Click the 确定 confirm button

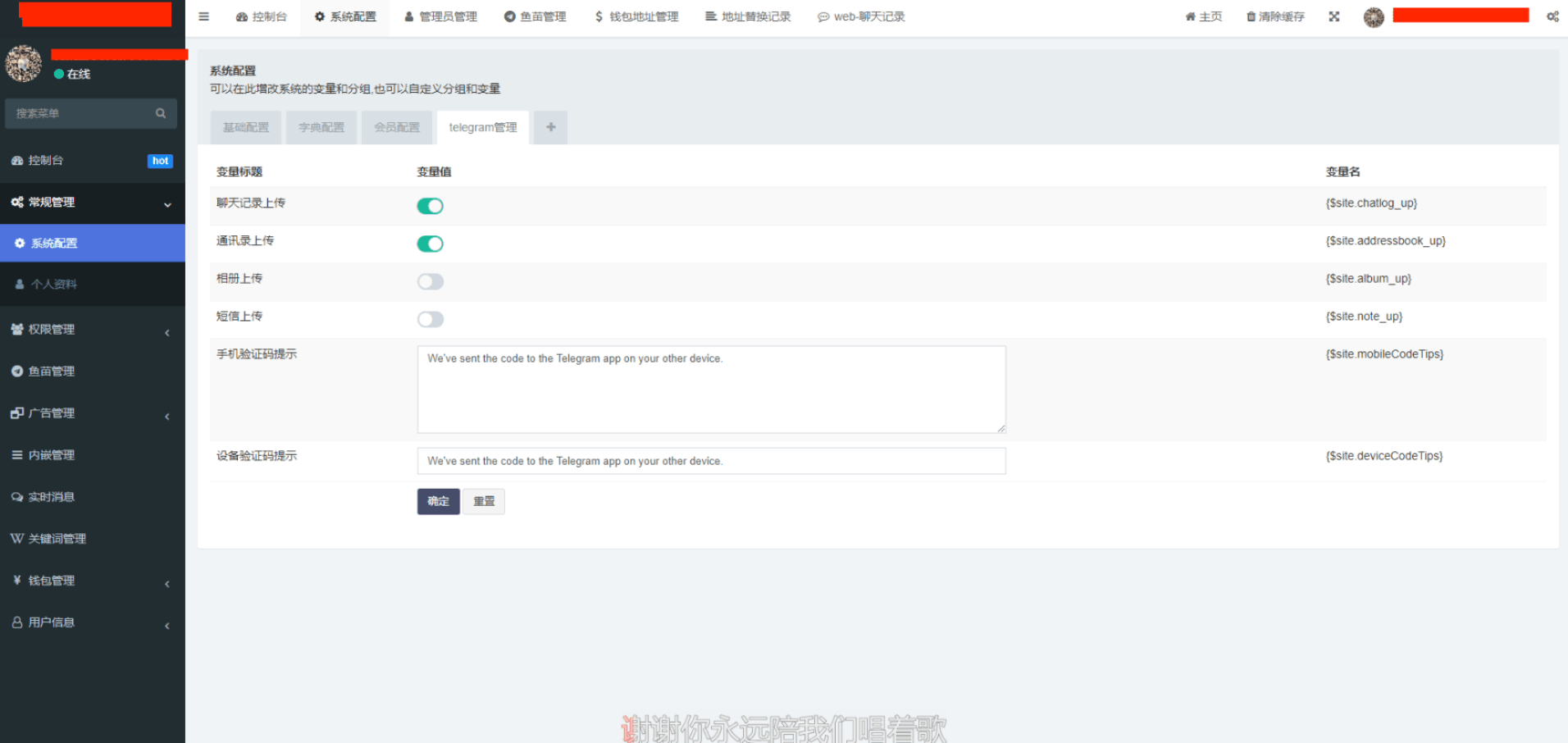[x=438, y=501]
